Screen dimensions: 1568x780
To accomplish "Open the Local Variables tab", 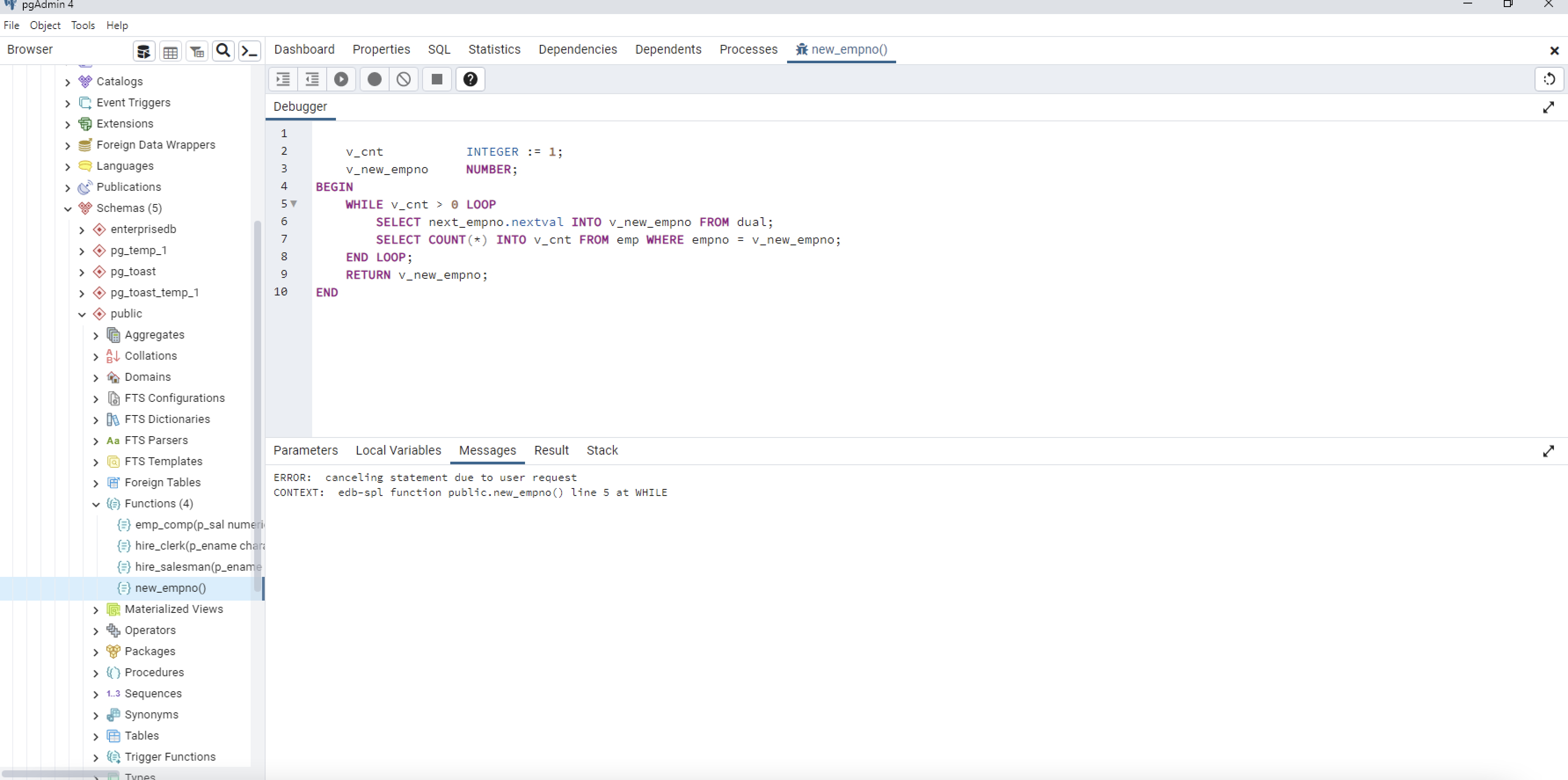I will coord(398,451).
